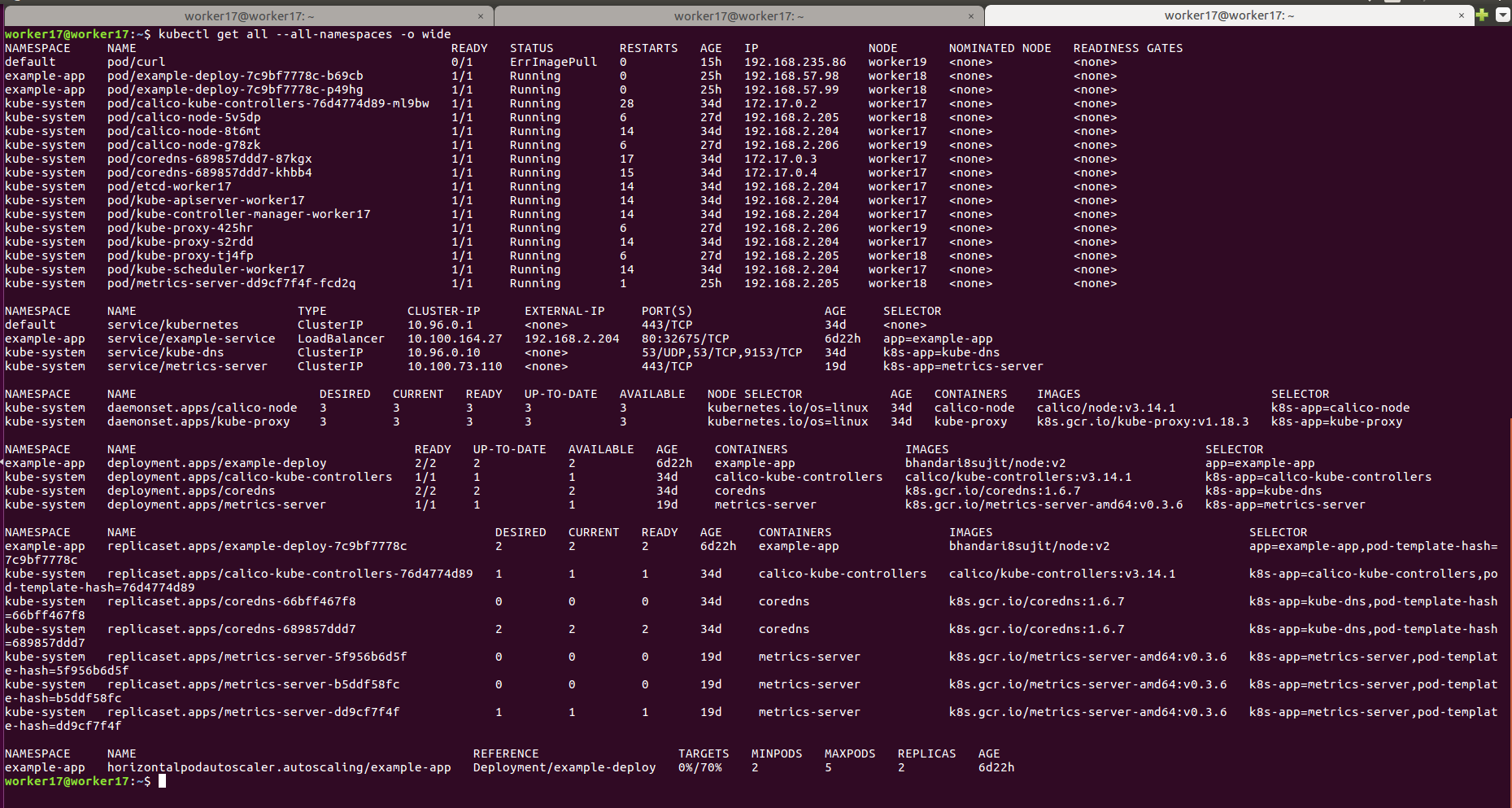Close the active rightmost terminal tab
Image resolution: width=1512 pixels, height=808 pixels.
click(1462, 15)
